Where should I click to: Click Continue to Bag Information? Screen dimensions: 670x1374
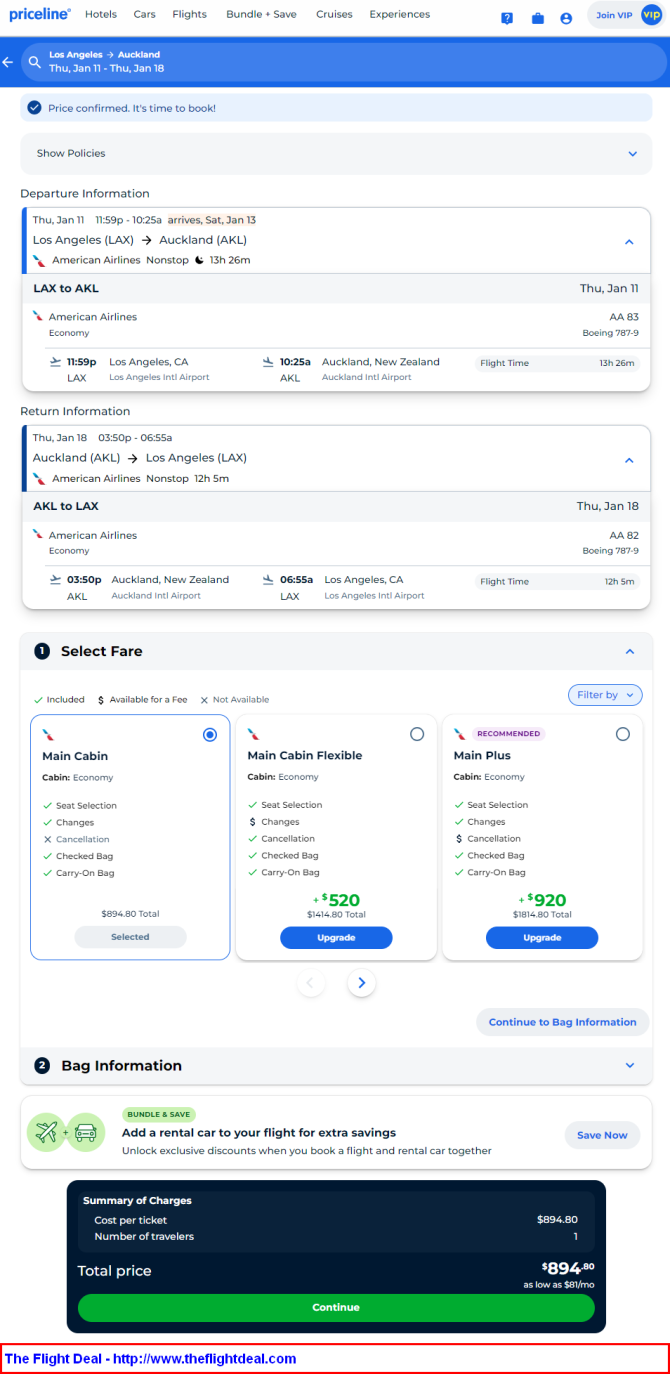click(x=563, y=1022)
